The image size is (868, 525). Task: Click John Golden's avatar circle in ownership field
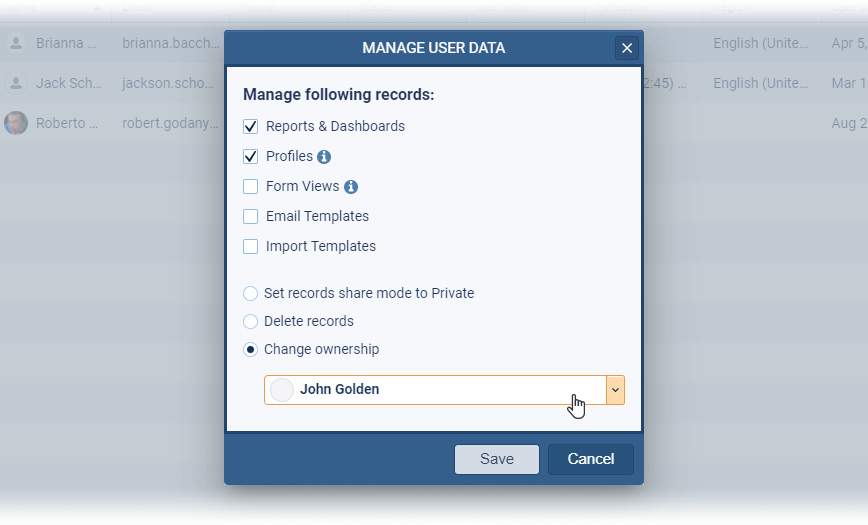pyautogui.click(x=282, y=390)
